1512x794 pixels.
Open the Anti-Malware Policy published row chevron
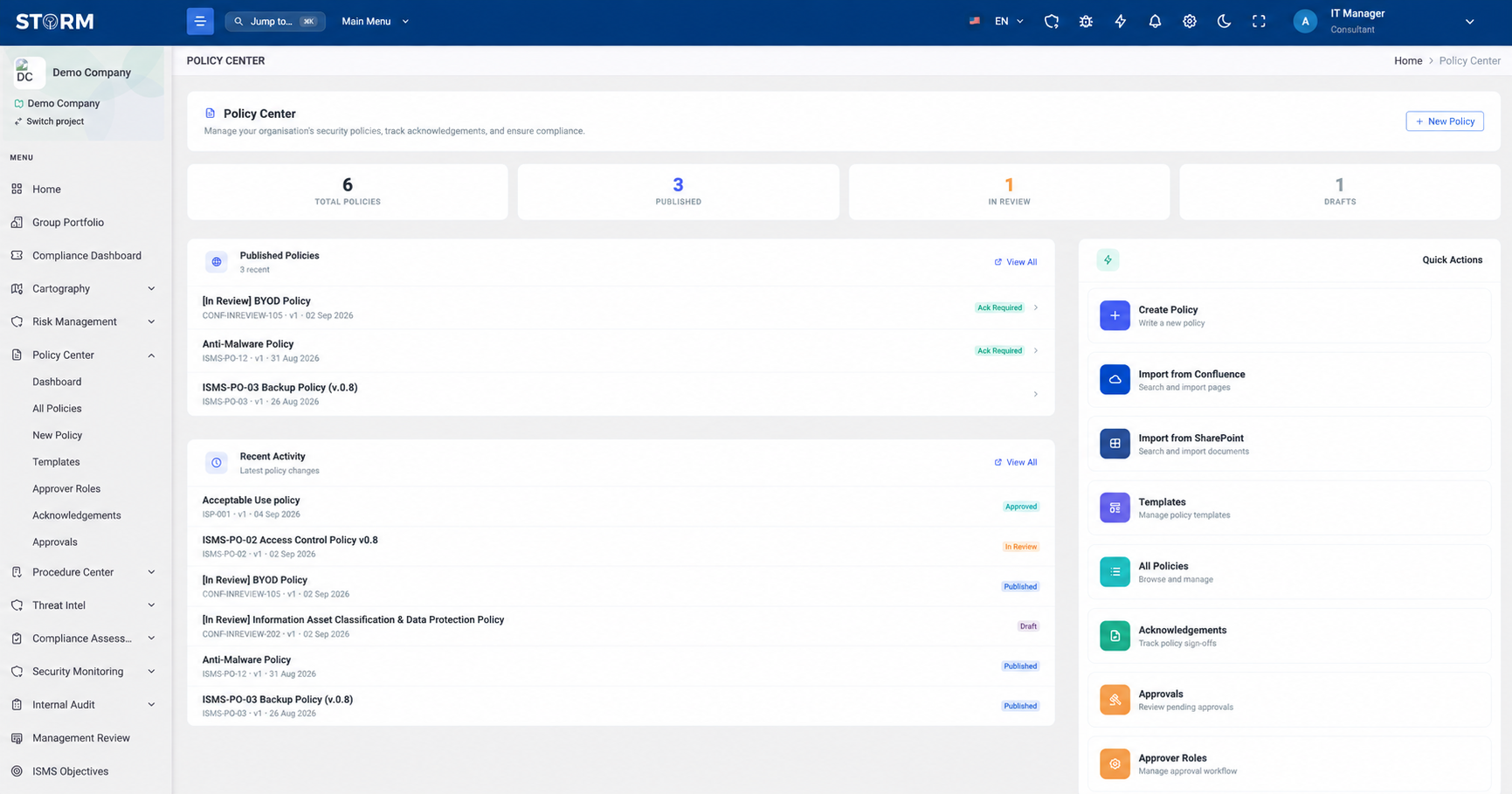click(x=1036, y=350)
